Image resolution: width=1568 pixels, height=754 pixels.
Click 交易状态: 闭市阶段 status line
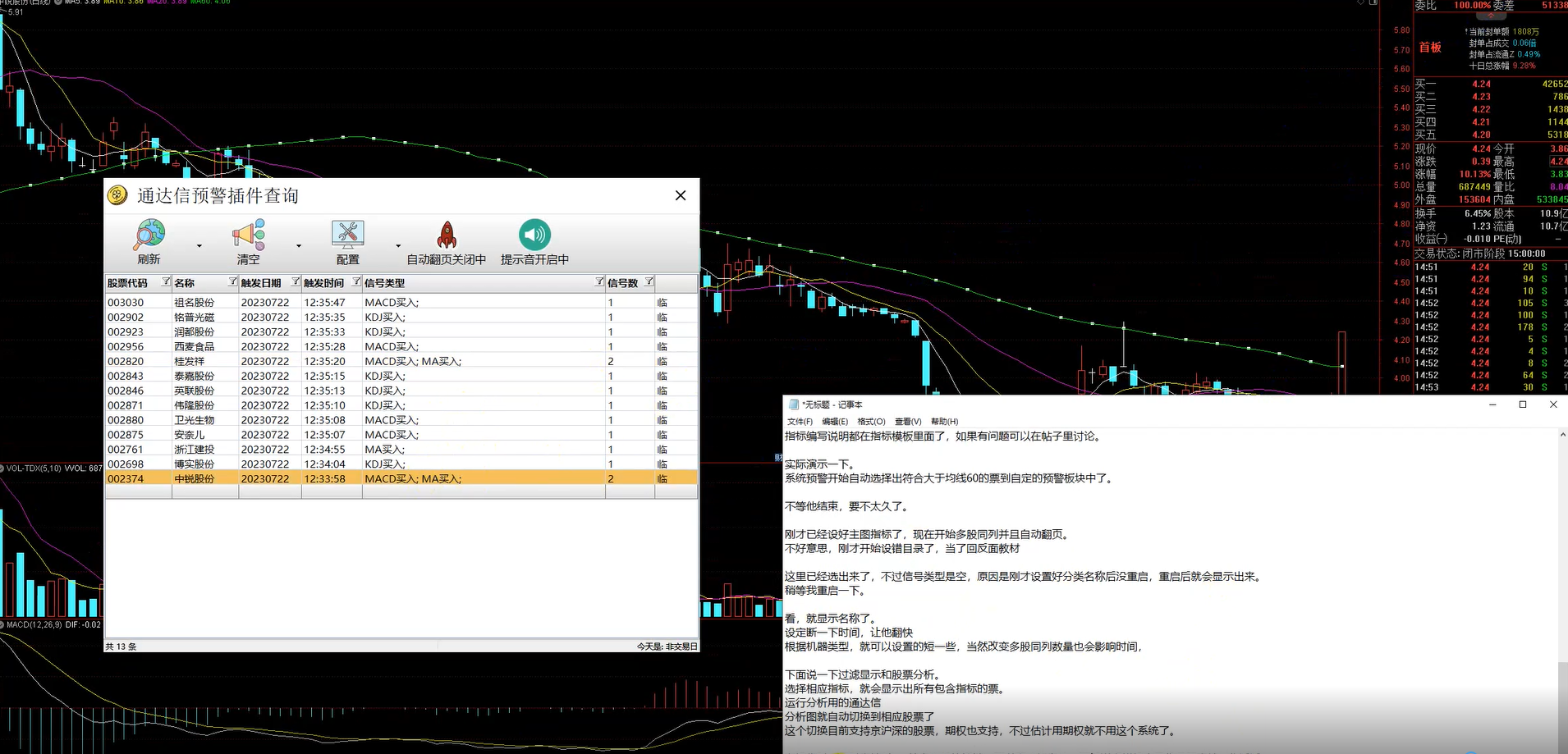pyautogui.click(x=1480, y=254)
